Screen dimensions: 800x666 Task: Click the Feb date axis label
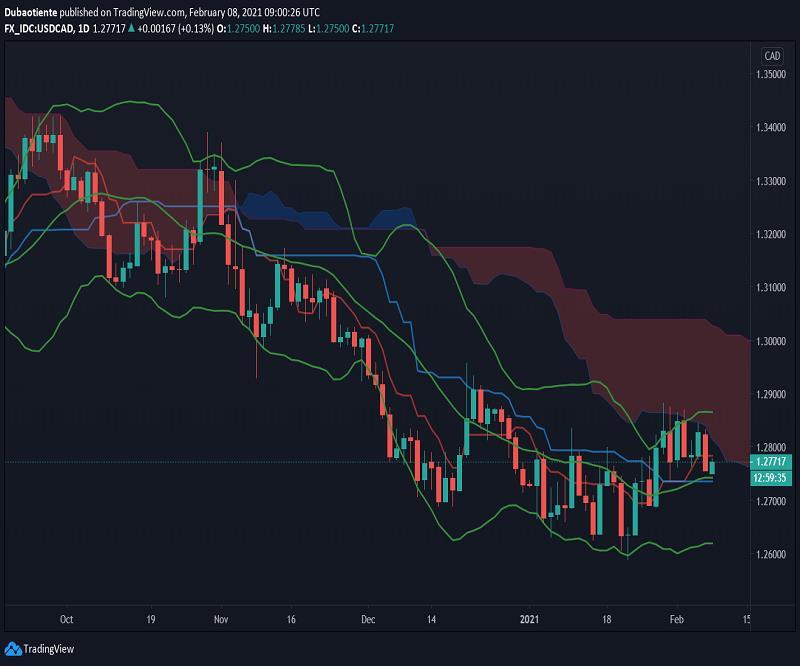click(x=677, y=619)
